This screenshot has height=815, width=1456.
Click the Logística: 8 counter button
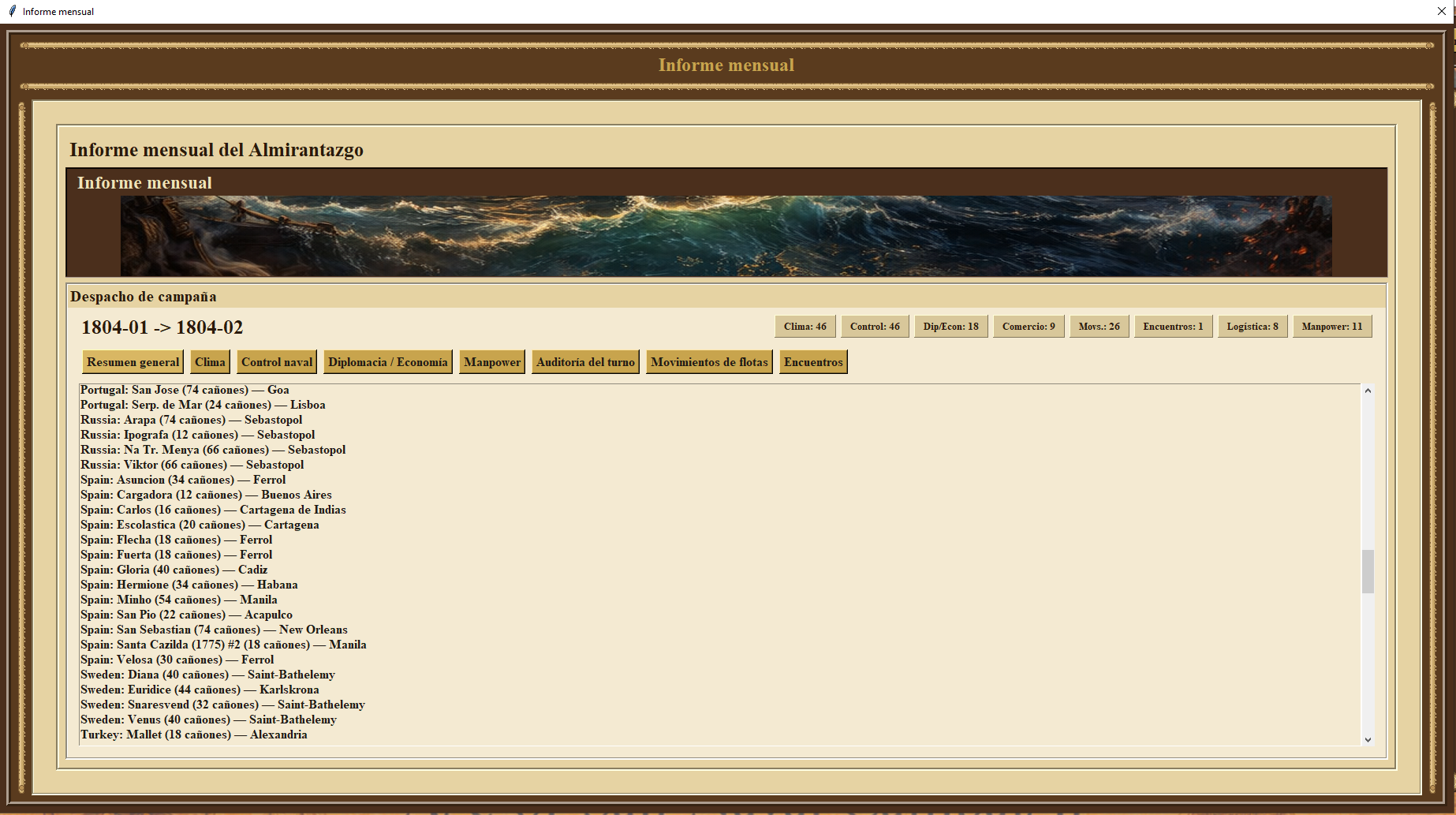pos(1253,327)
